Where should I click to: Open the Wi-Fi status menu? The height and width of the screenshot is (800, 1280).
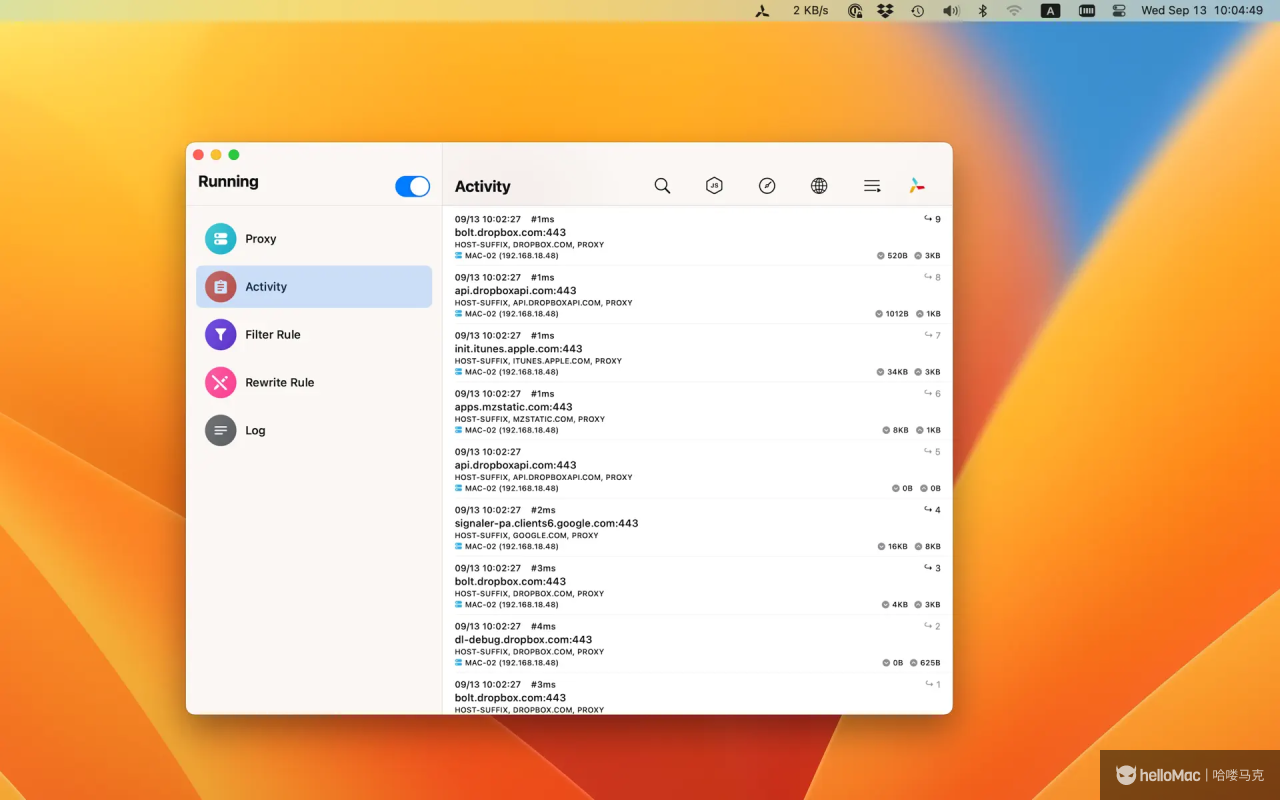pos(1014,11)
